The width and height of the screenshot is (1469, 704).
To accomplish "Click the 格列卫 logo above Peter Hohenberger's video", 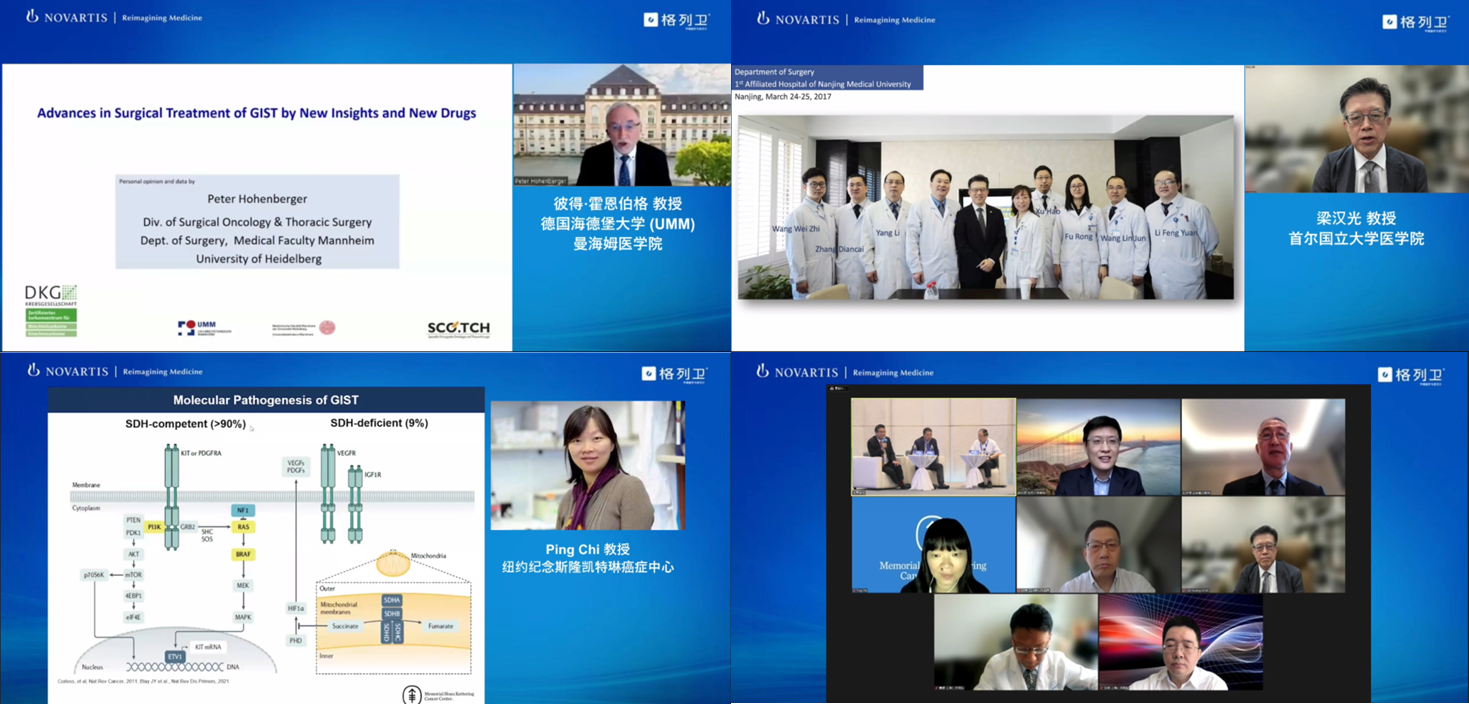I will (679, 20).
